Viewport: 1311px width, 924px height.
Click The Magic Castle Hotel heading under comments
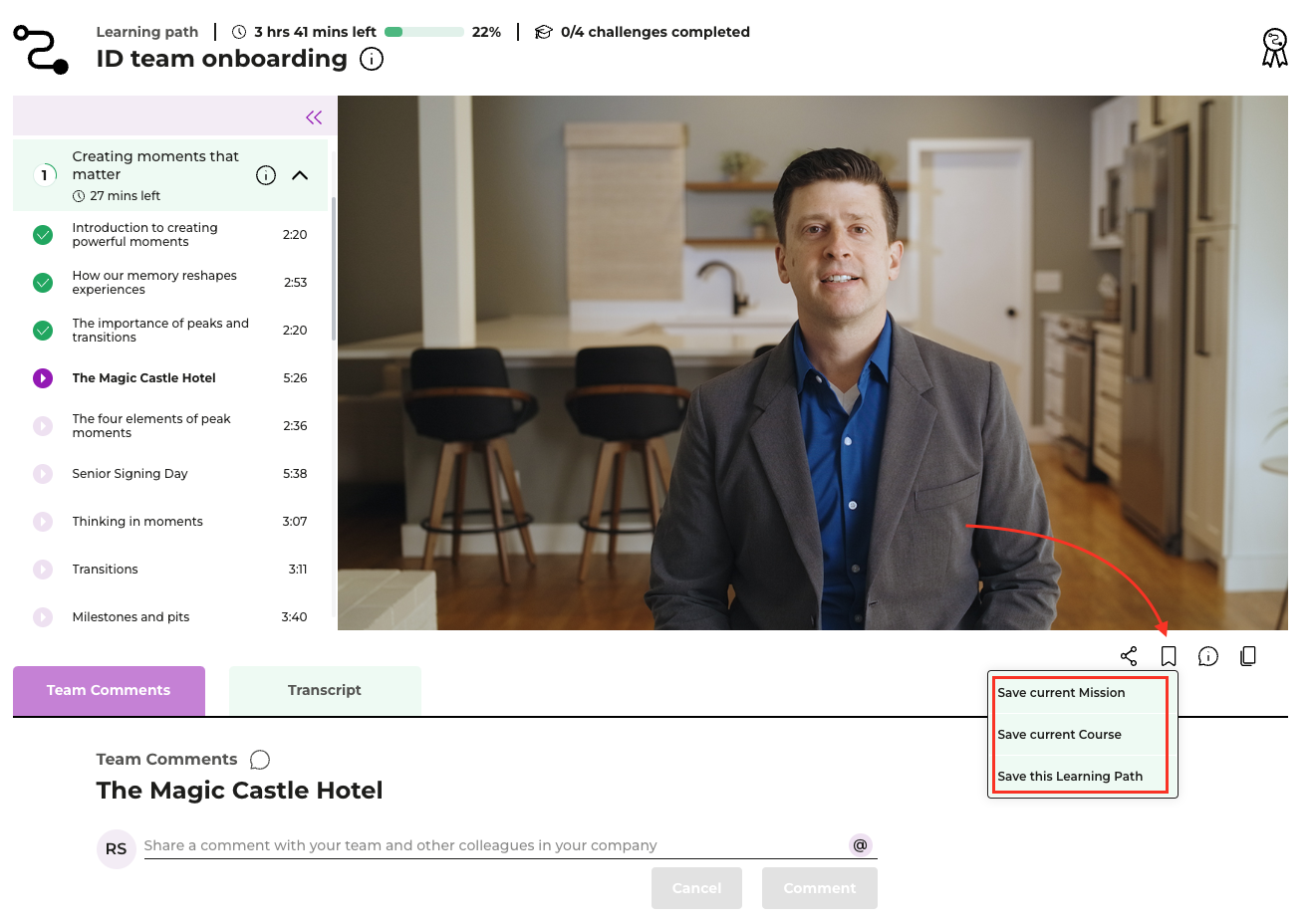point(239,791)
